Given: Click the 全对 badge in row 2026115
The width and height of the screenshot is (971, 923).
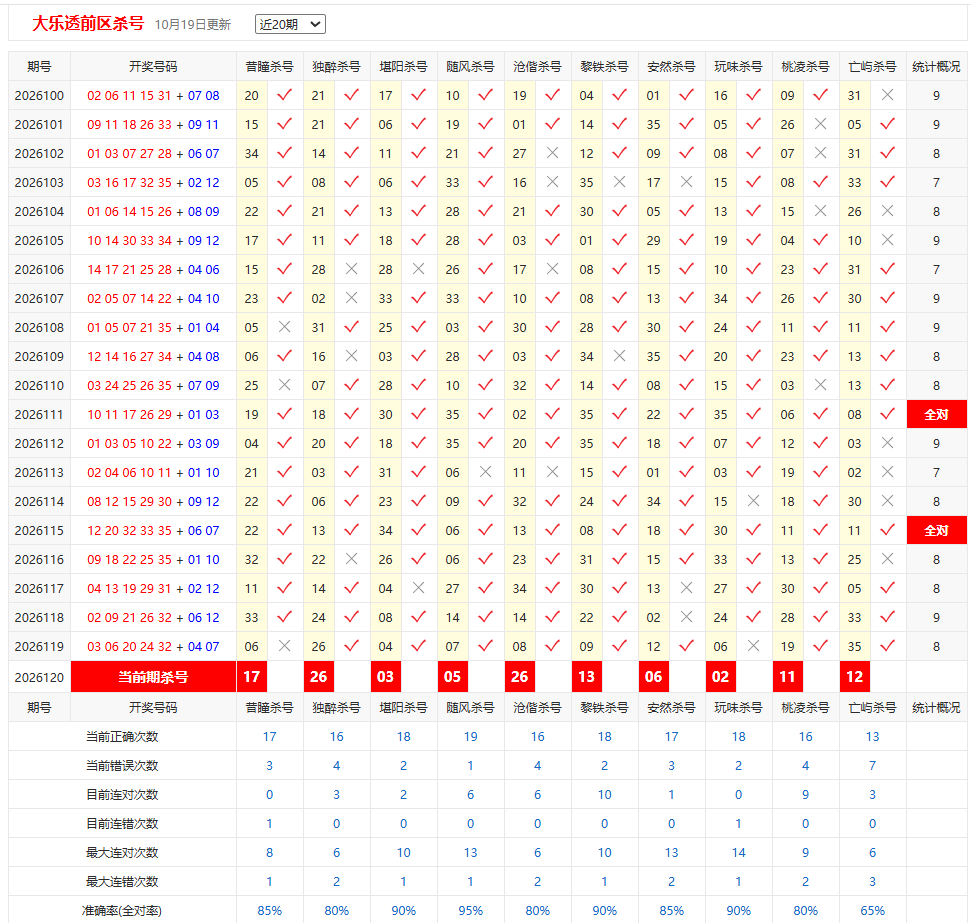Looking at the screenshot, I should pos(936,530).
